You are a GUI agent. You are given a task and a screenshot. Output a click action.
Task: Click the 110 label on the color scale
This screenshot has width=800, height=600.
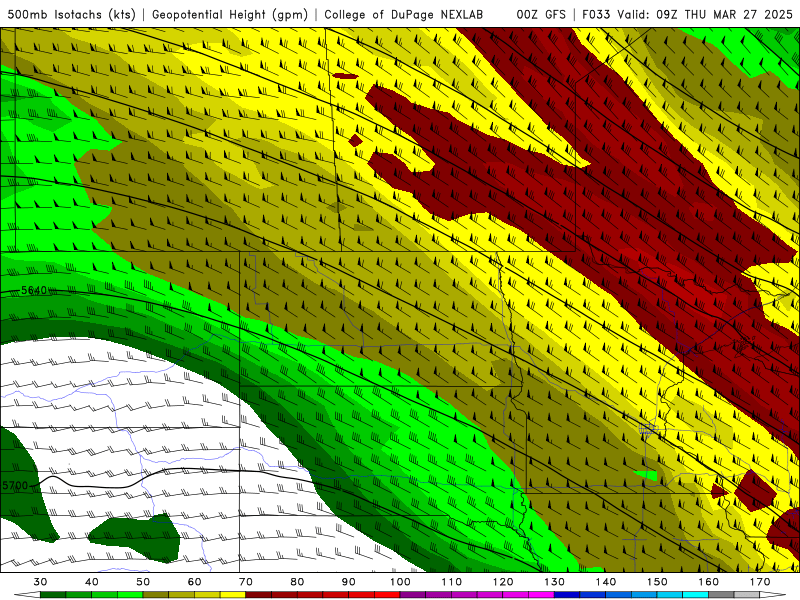[x=452, y=582]
